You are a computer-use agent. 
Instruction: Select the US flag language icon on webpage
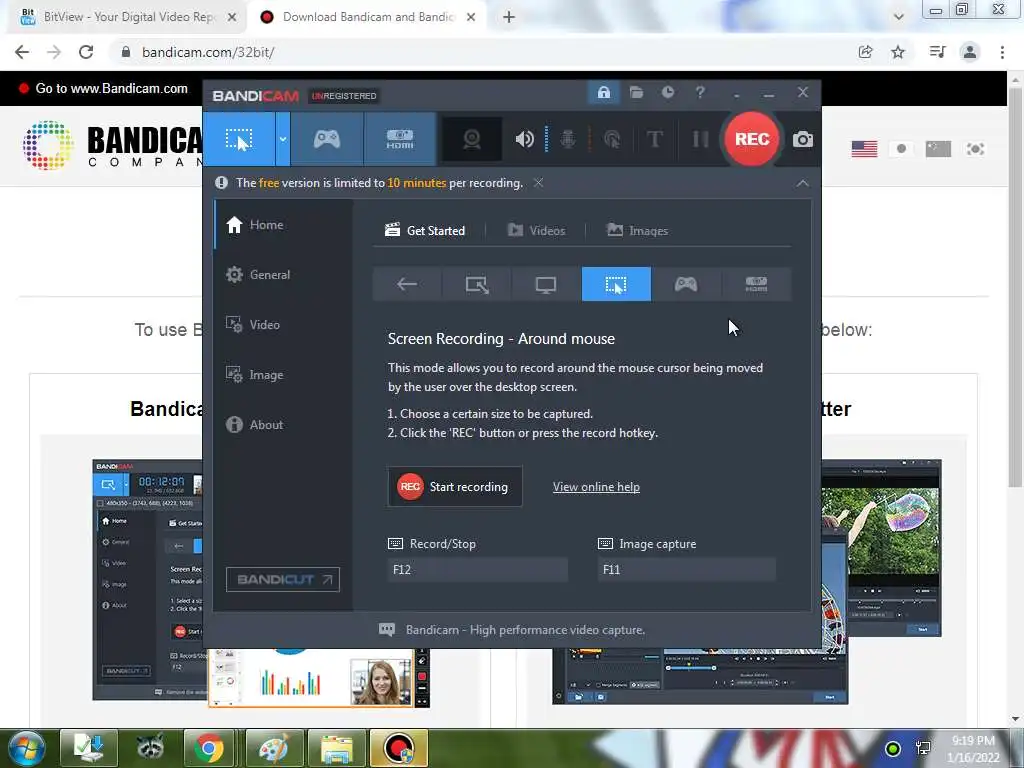point(864,149)
